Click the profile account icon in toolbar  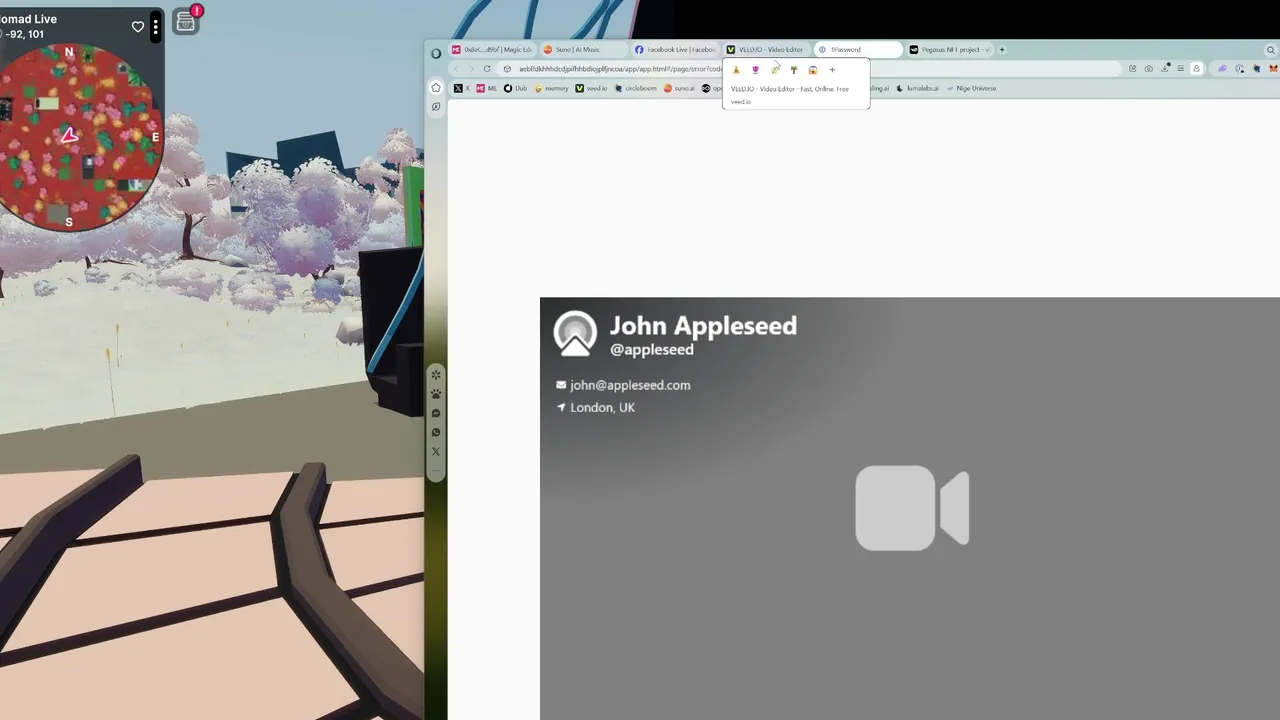point(1196,68)
